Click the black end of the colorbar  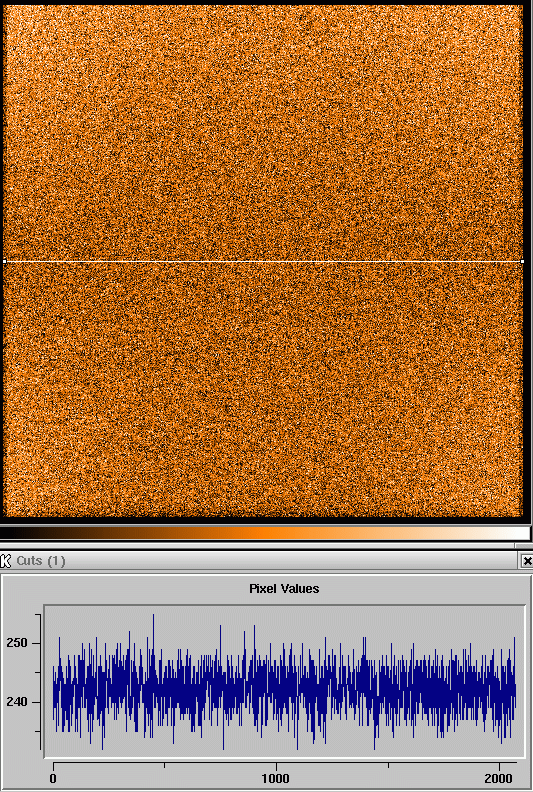click(13, 533)
